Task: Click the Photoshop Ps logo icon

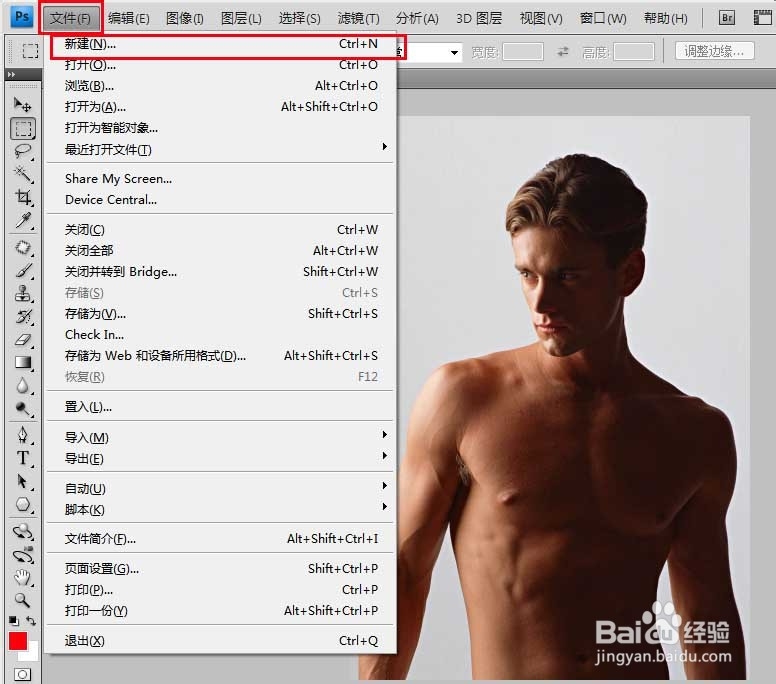Action: click(x=22, y=16)
